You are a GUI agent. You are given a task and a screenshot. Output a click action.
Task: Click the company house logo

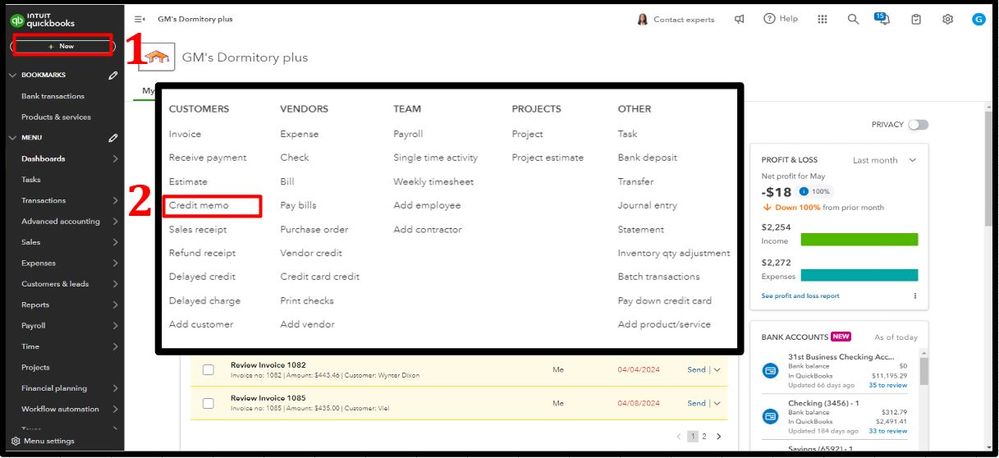point(156,58)
